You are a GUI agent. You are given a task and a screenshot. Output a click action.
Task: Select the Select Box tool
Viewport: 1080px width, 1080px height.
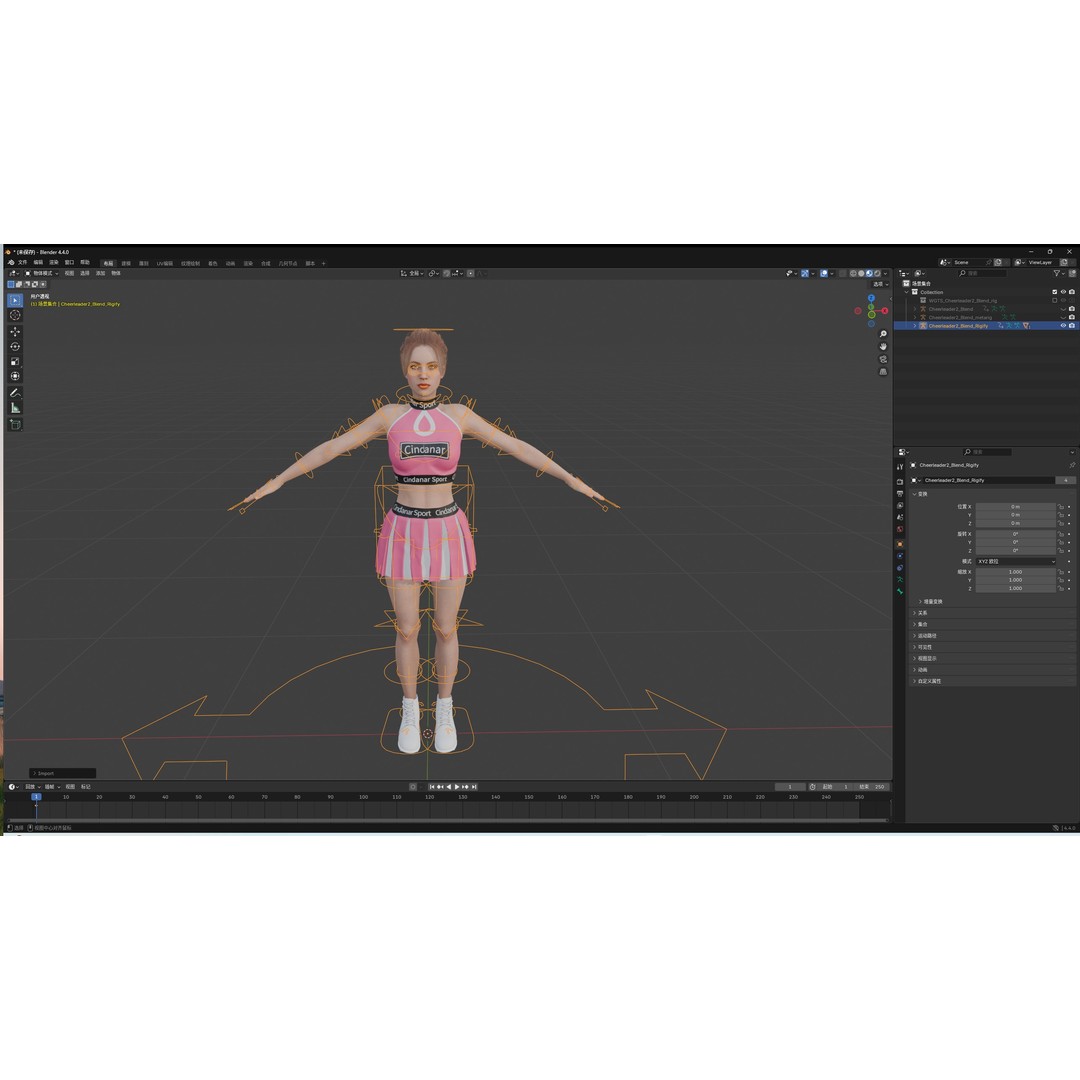[x=15, y=300]
